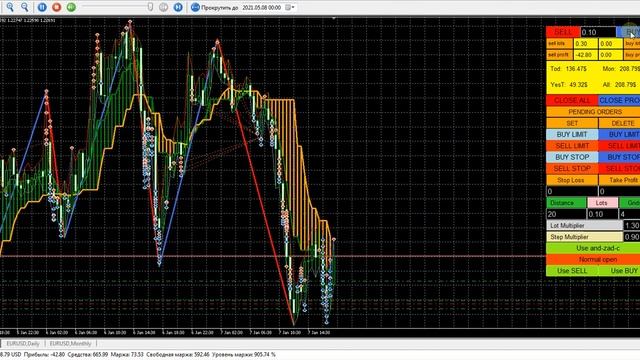This screenshot has width=640, height=360.
Task: Click the Stop Loss label button
Action: pos(572,180)
